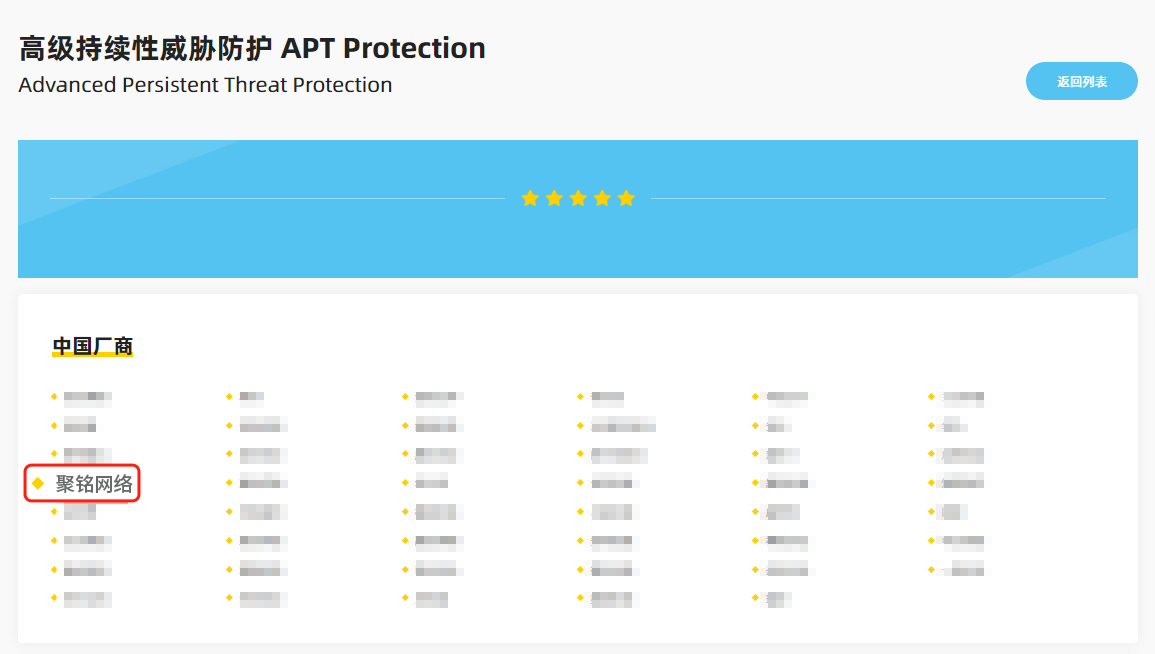Screen dimensions: 1155x654
Task: Click the Advanced Persistent Threat Protection subtitle
Action: pos(205,85)
